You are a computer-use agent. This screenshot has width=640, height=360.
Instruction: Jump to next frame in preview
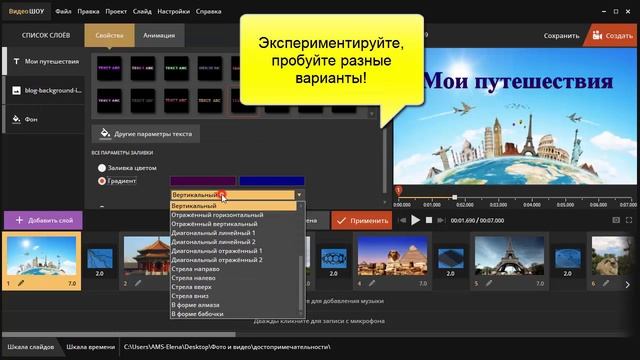441,220
